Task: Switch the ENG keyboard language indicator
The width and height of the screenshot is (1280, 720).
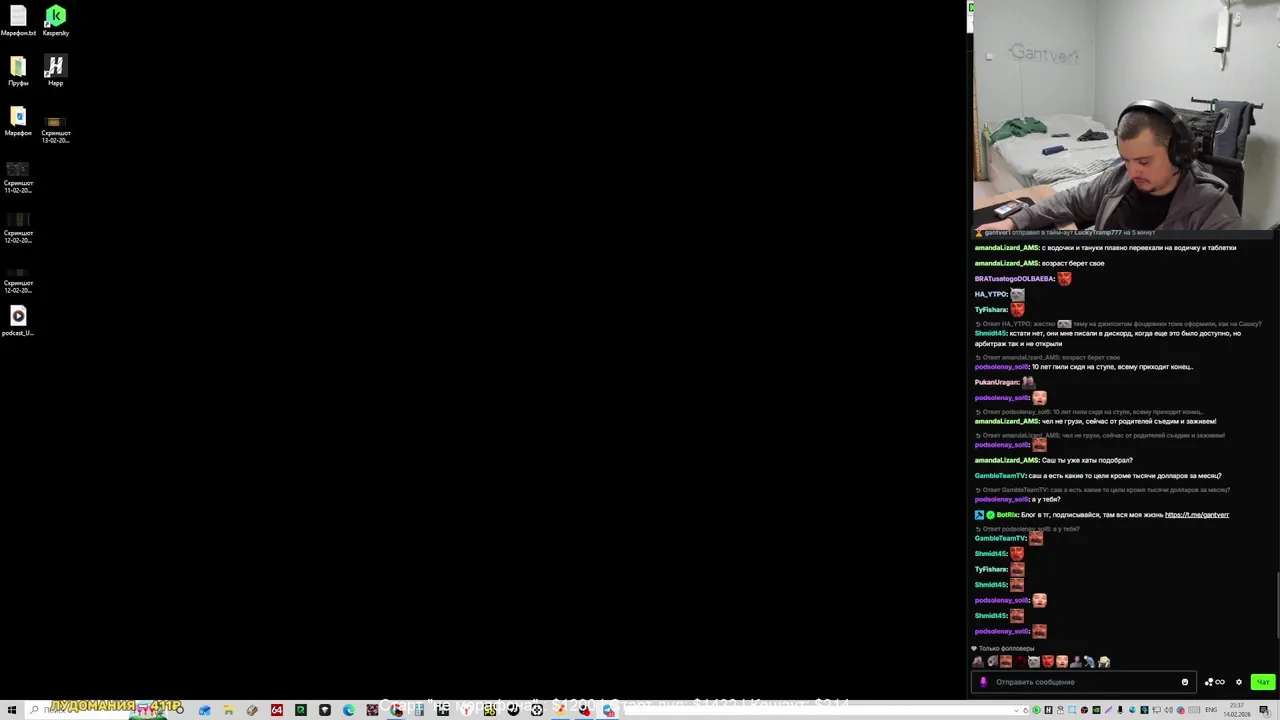Action: pos(1211,710)
